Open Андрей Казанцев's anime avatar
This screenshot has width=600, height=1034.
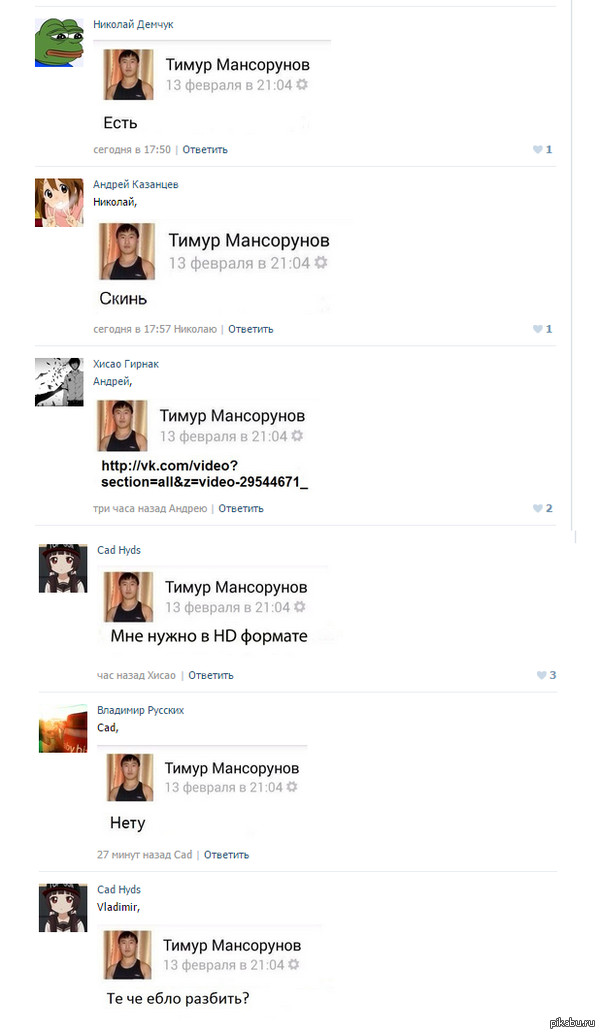[59, 202]
